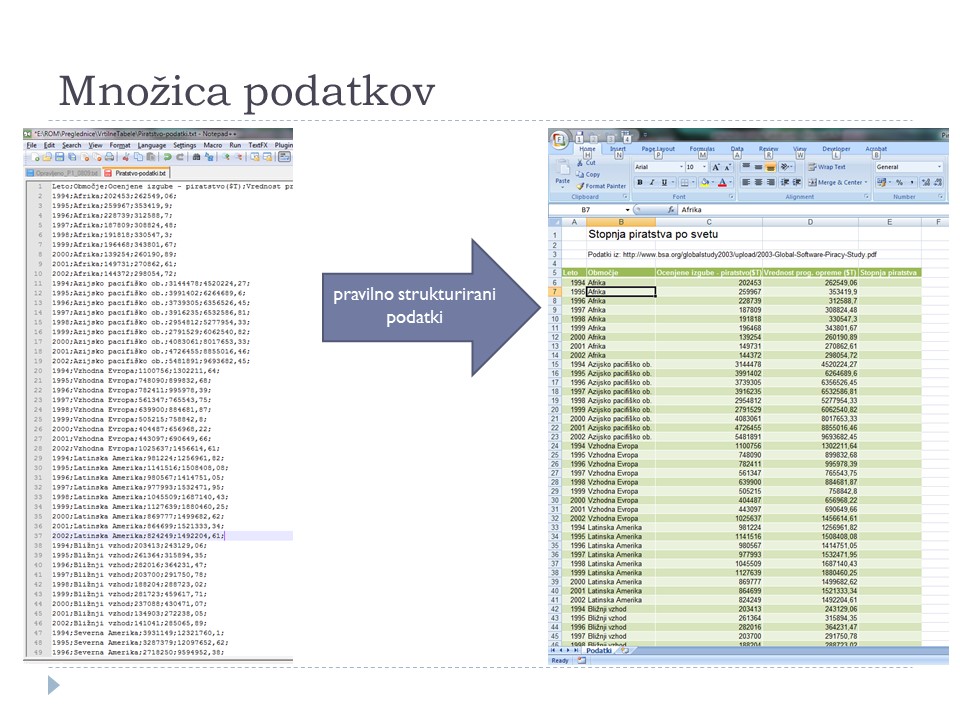
Task: Open the Language menu in Notepad++
Action: (151, 145)
